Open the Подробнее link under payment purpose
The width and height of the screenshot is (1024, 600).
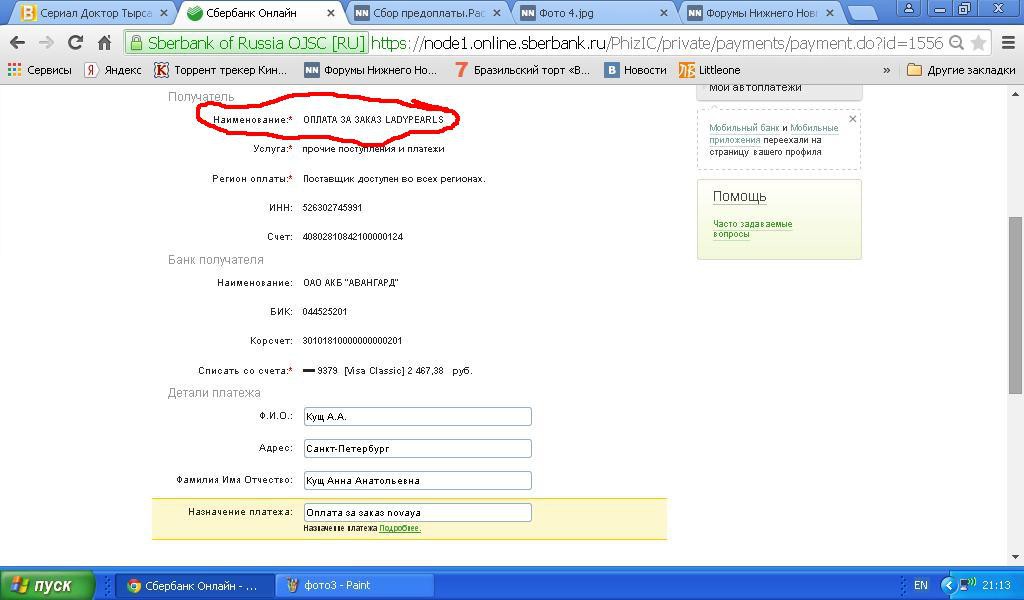[x=400, y=528]
